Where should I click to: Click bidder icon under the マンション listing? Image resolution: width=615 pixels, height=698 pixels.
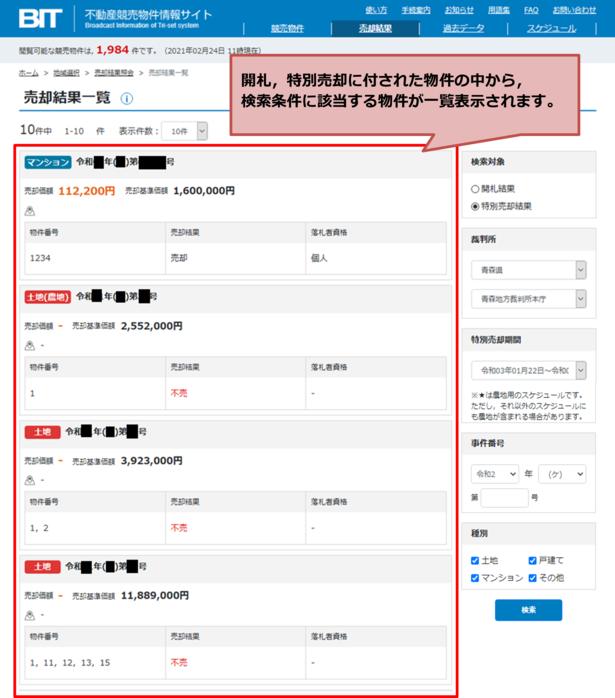pyautogui.click(x=30, y=211)
